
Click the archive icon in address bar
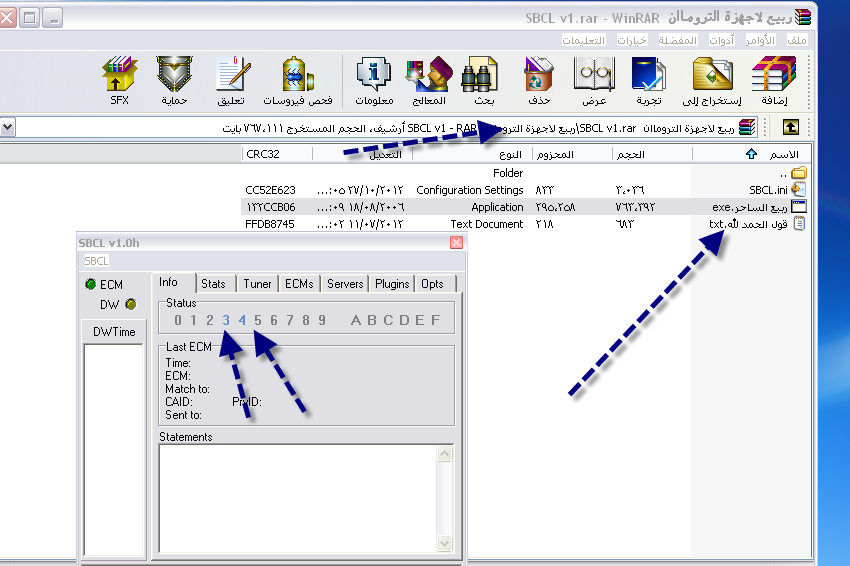pos(747,127)
